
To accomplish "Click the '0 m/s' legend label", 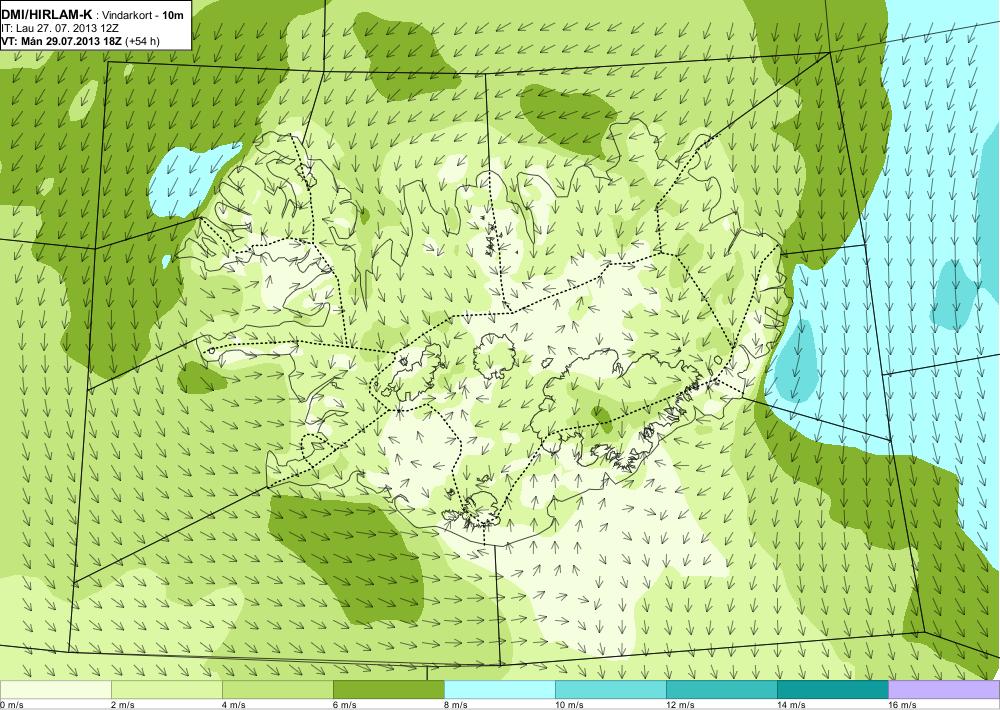I will (12, 705).
